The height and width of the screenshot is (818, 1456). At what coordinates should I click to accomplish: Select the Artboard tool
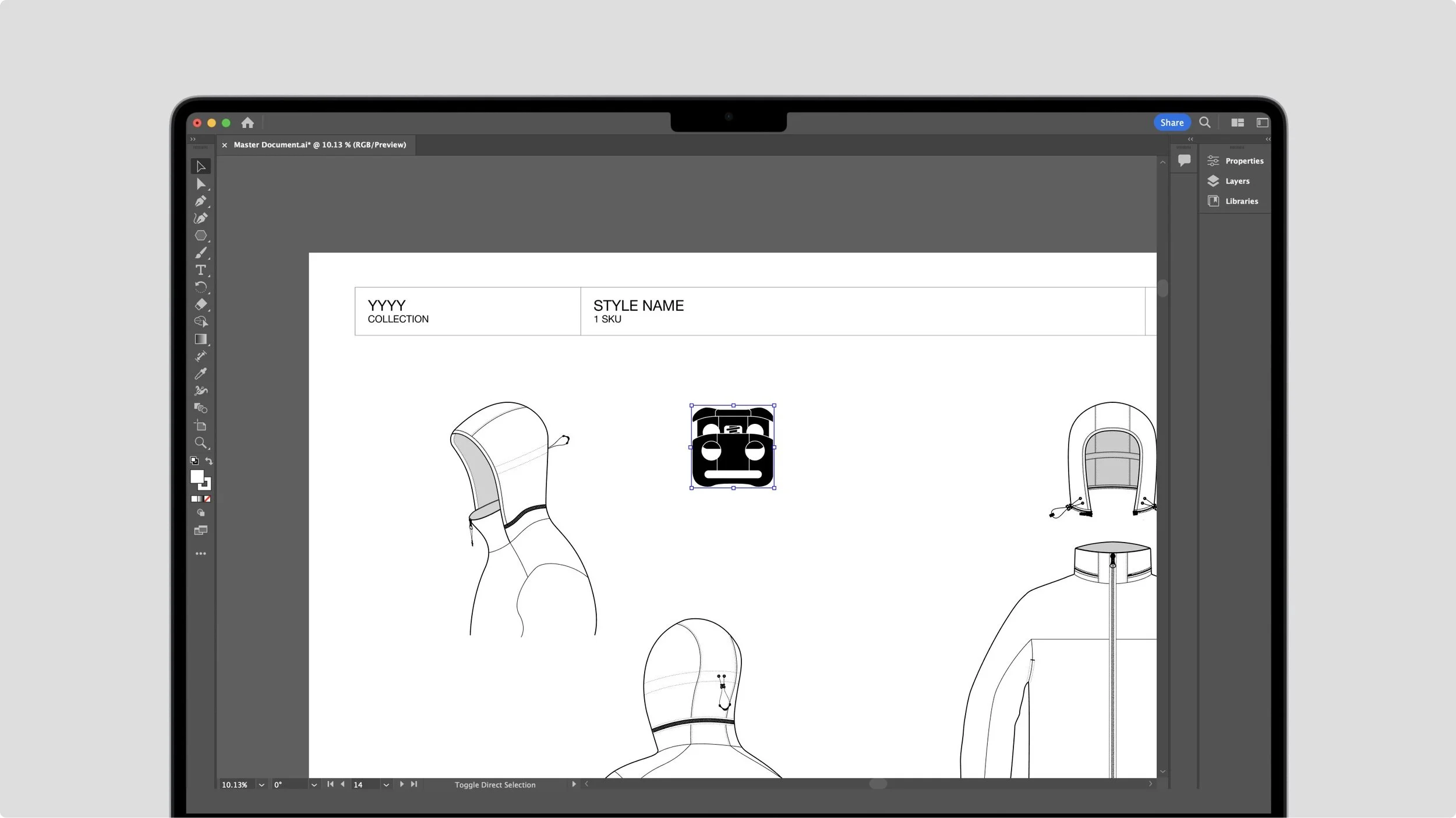pyautogui.click(x=200, y=426)
